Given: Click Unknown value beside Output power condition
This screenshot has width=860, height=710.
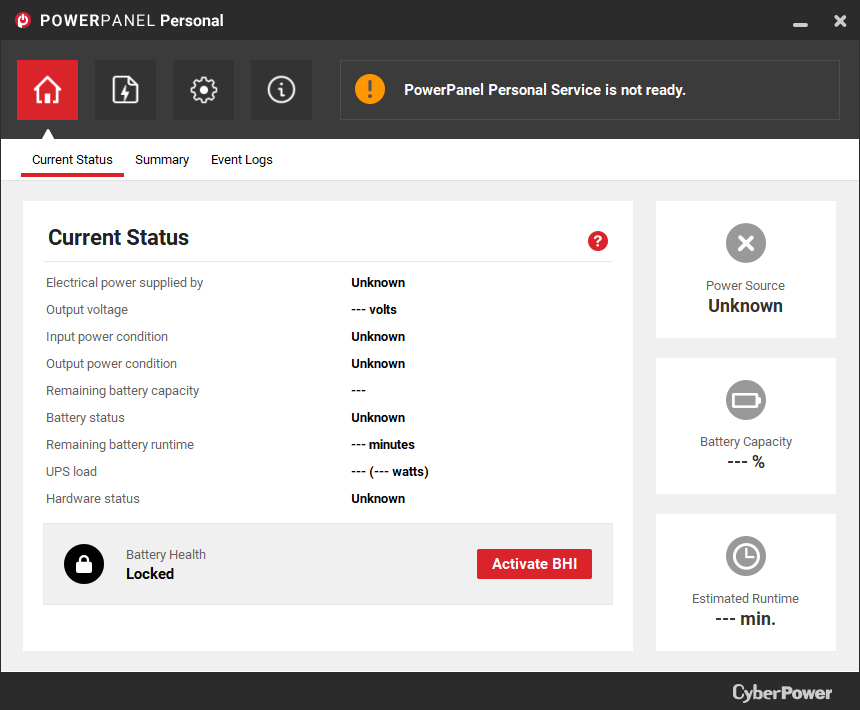Looking at the screenshot, I should 378,363.
